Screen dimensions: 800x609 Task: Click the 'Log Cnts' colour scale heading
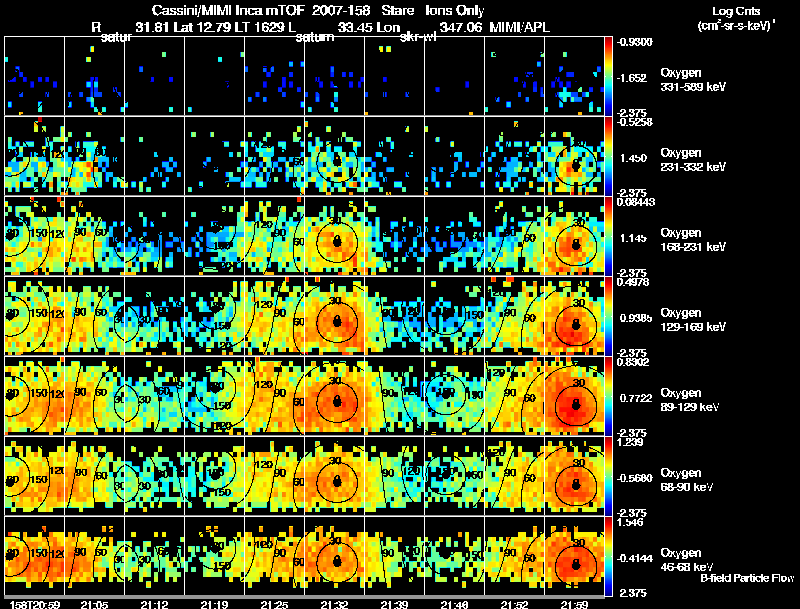pyautogui.click(x=736, y=11)
